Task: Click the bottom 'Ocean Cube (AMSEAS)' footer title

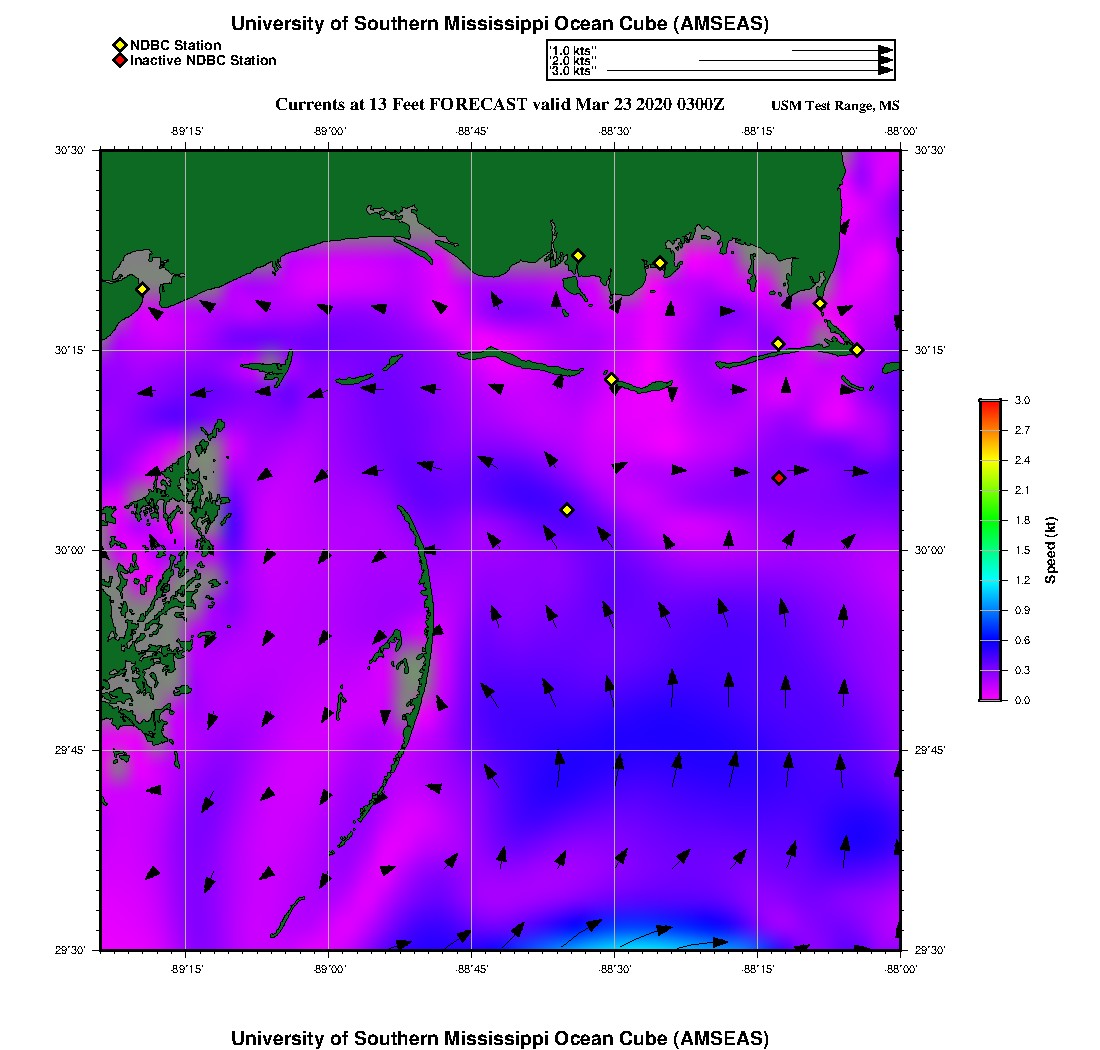Action: (x=499, y=1037)
